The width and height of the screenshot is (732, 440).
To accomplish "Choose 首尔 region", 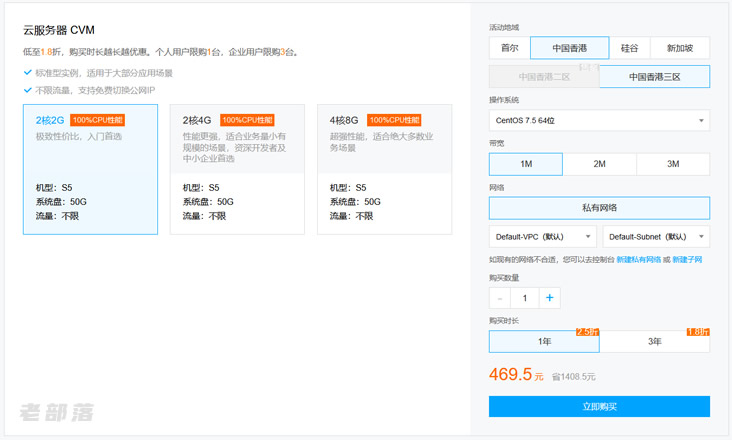I will (509, 48).
